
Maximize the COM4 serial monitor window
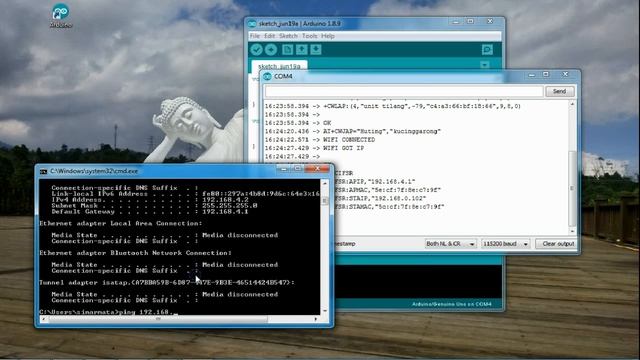pyautogui.click(x=546, y=75)
